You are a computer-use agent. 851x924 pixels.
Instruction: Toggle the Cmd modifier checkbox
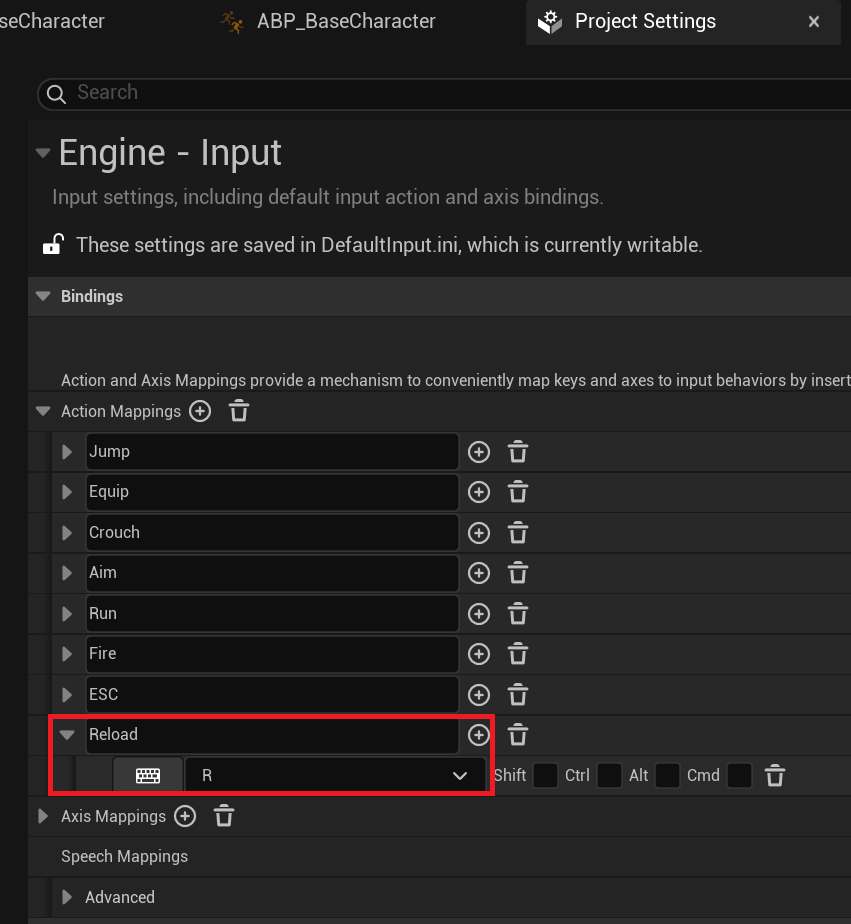739,775
